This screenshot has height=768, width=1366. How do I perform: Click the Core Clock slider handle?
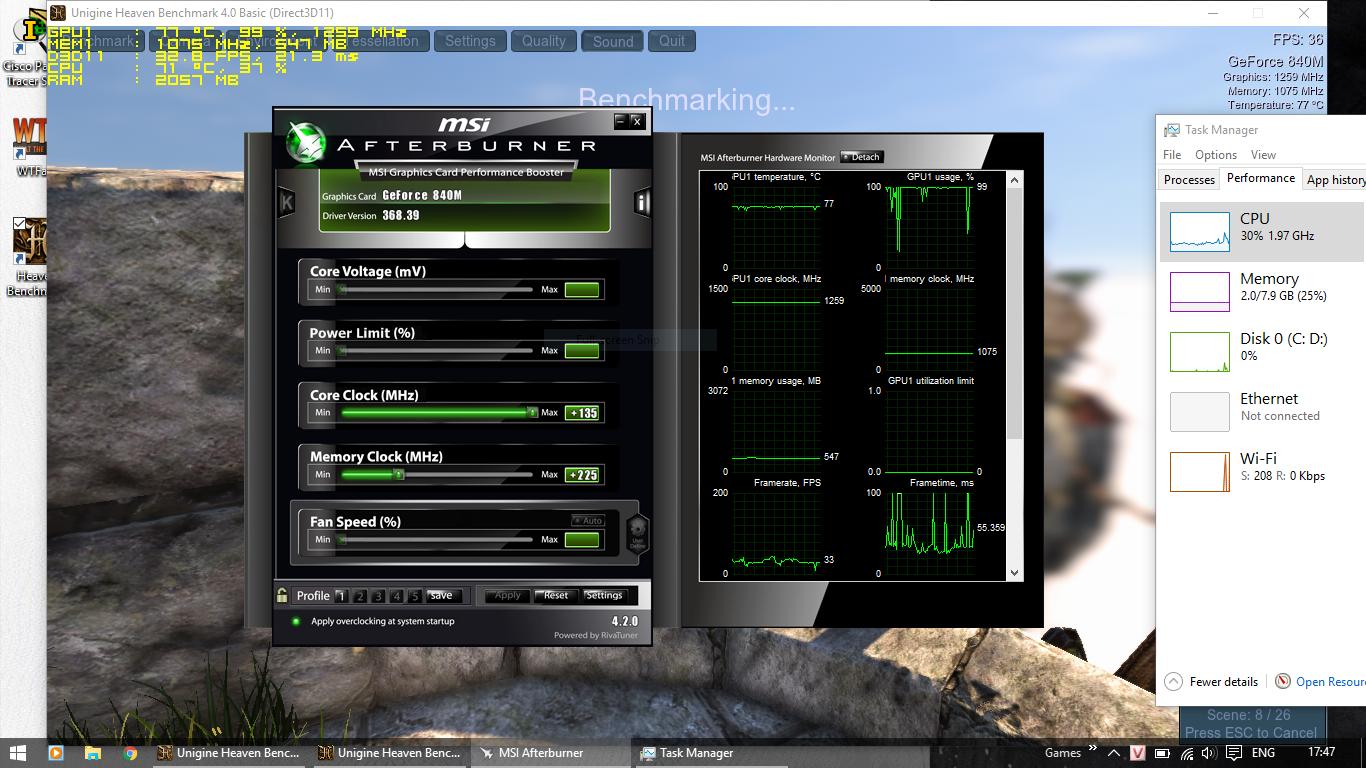(532, 412)
